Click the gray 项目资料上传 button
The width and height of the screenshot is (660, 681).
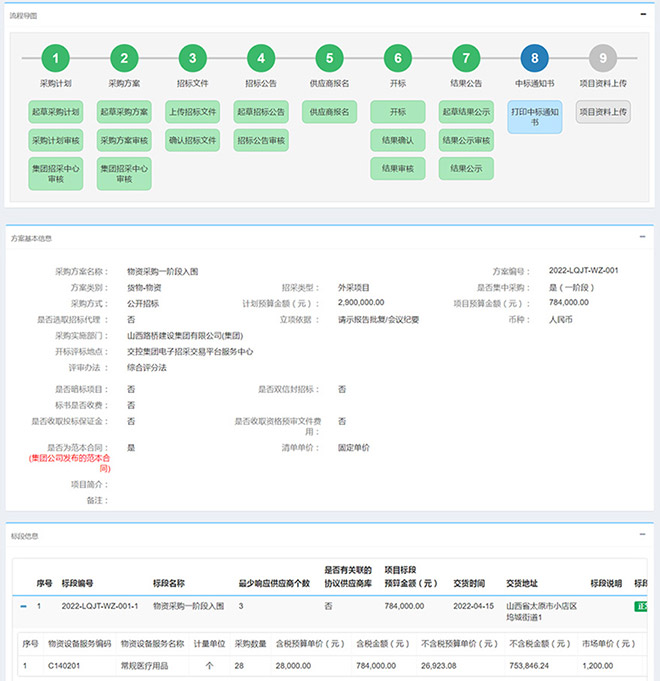pyautogui.click(x=603, y=111)
